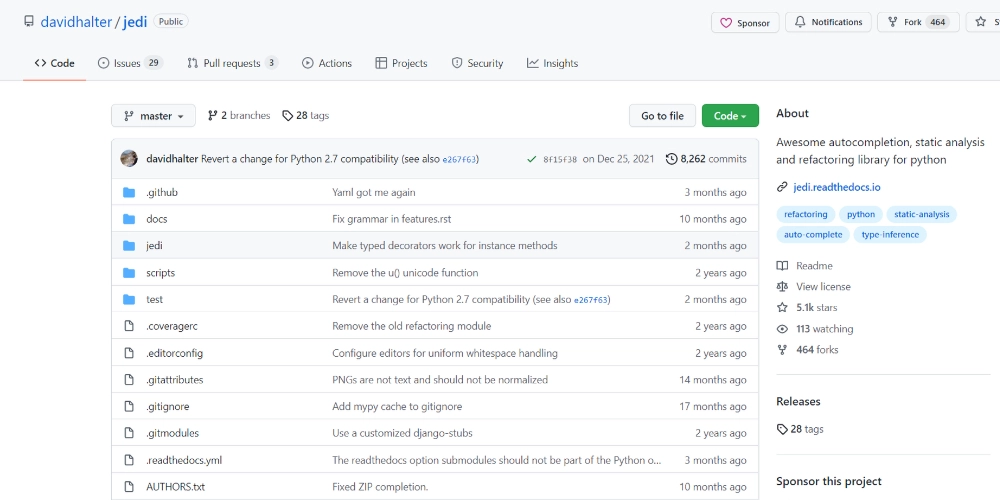Go to the Actions tab
This screenshot has width=1000, height=500.
pos(327,63)
